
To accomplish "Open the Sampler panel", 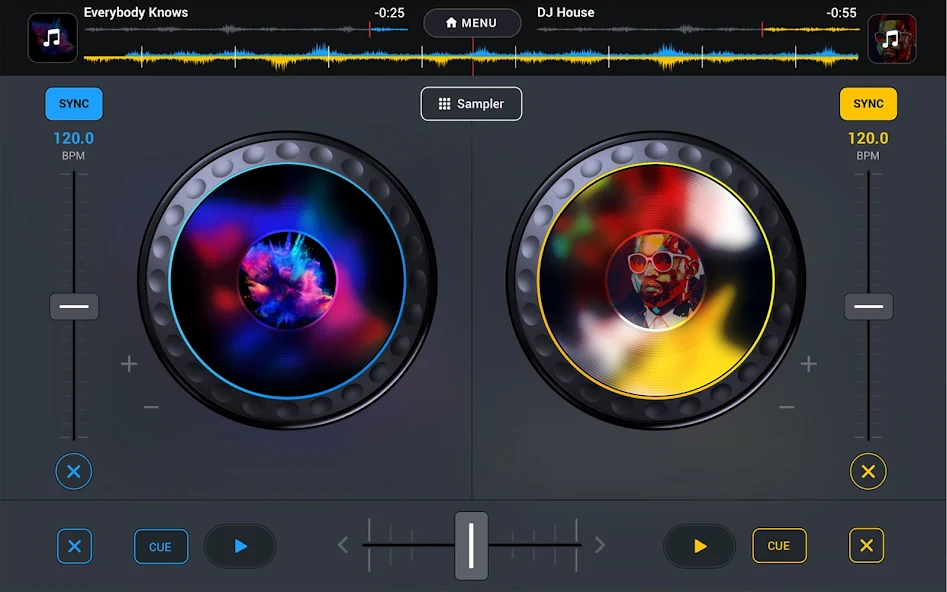I will (471, 104).
